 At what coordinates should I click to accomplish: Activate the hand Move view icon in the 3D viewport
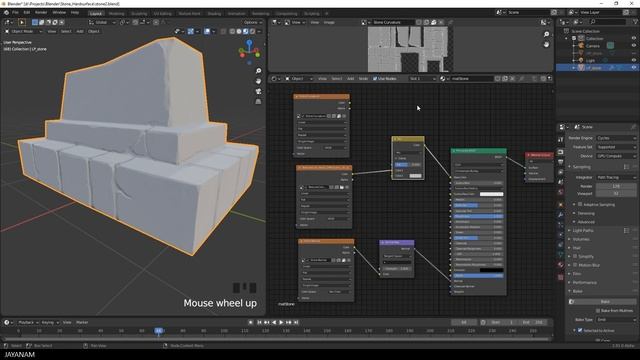(x=258, y=81)
